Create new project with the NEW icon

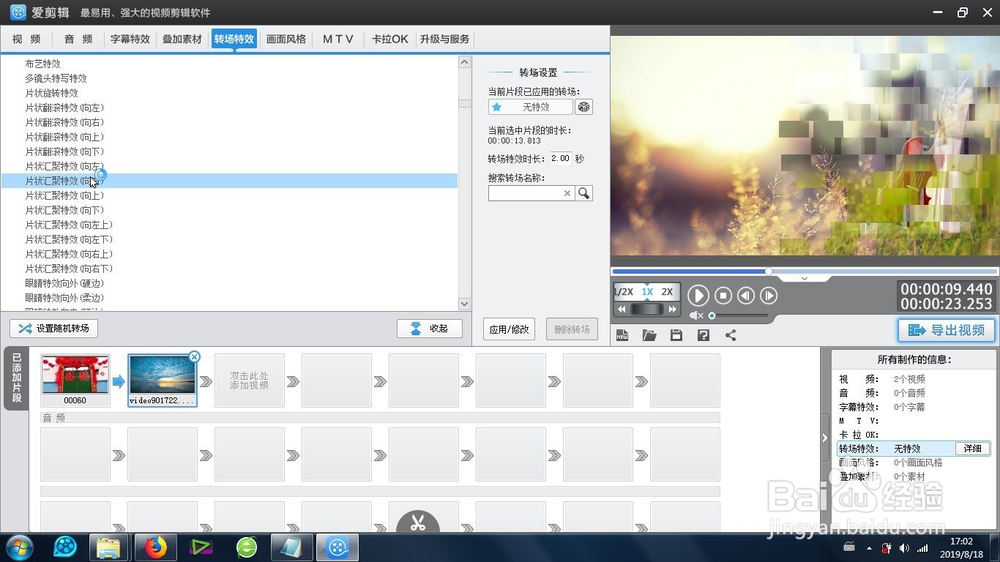click(x=622, y=335)
